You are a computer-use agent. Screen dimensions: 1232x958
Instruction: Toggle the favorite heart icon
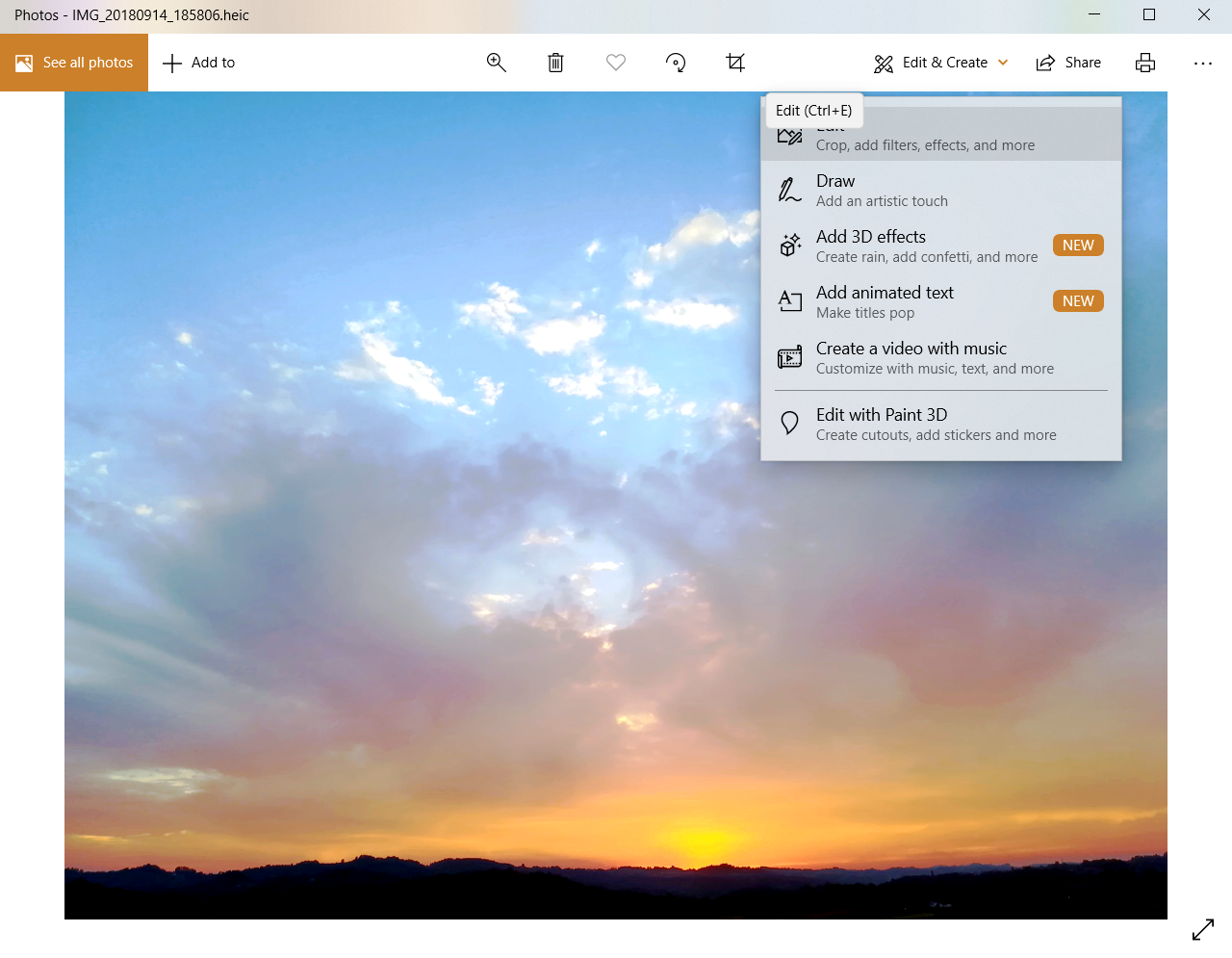tap(616, 63)
